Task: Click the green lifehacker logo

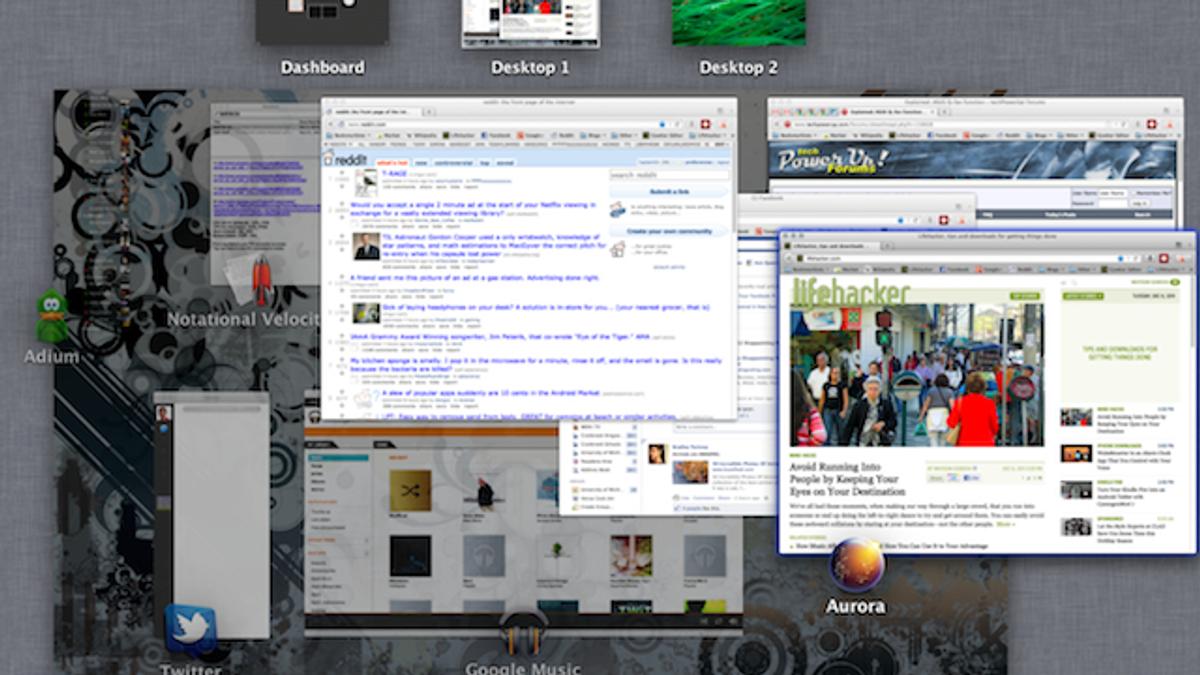Action: click(x=850, y=291)
